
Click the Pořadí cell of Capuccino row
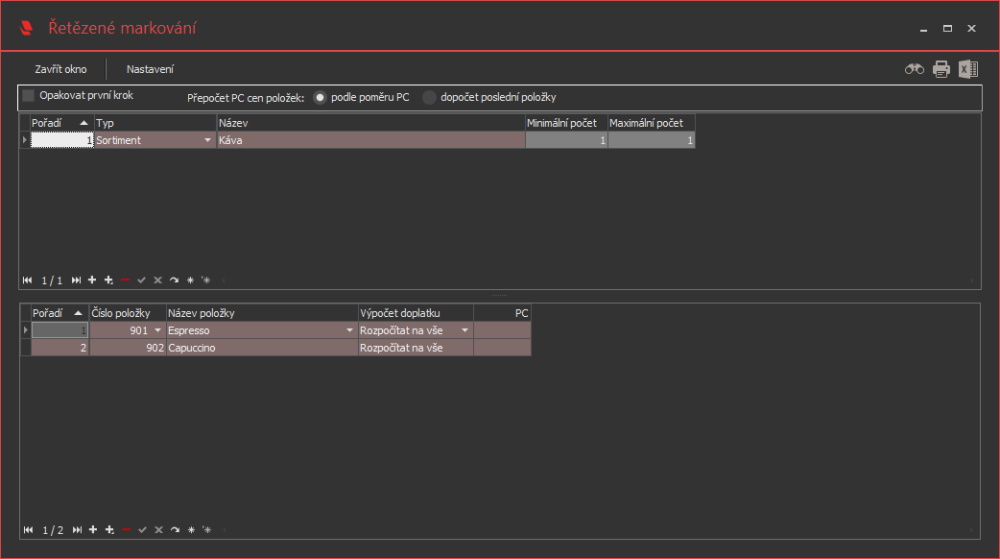[x=60, y=348]
